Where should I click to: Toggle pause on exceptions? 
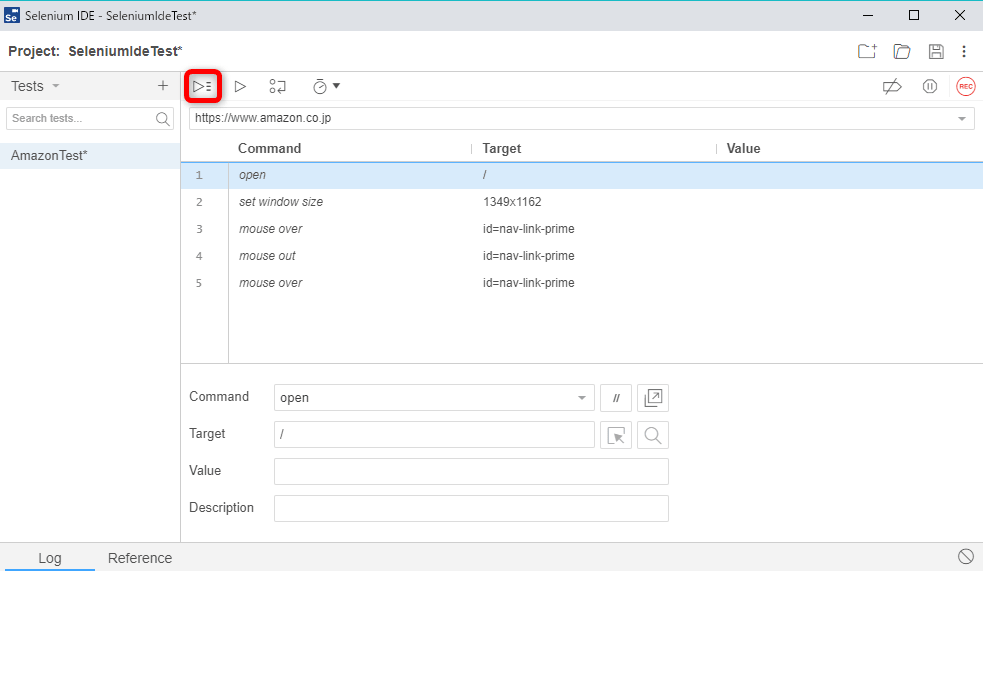(x=930, y=86)
